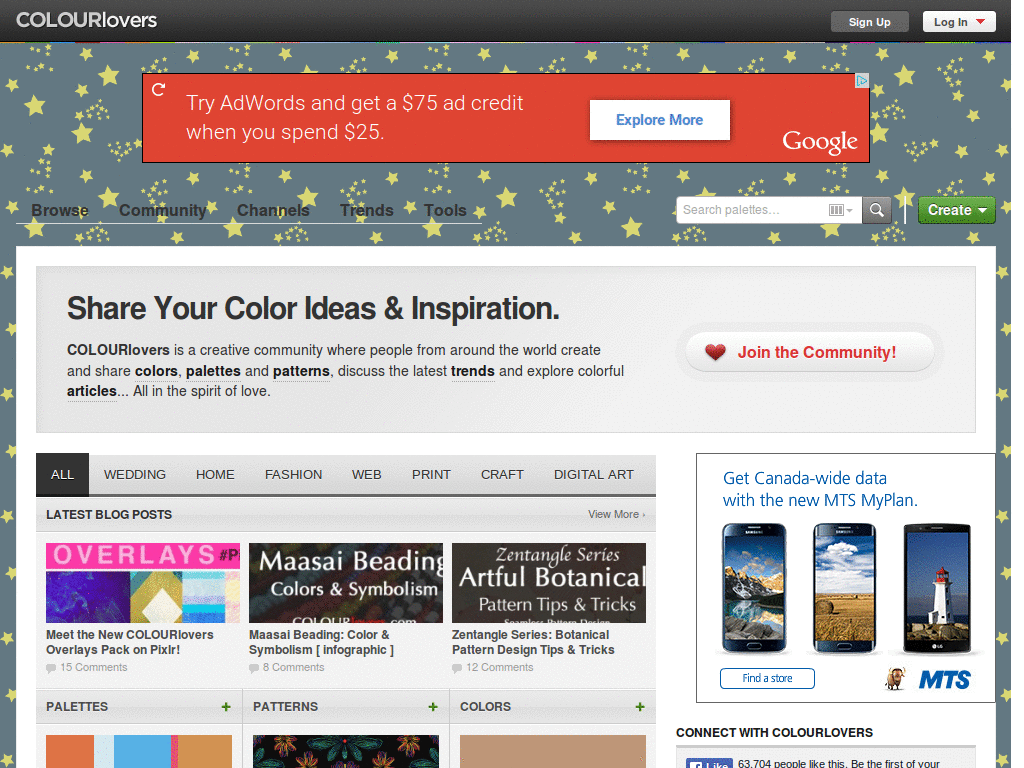The height and width of the screenshot is (768, 1024).
Task: Open the trends link in the intro
Action: (x=473, y=371)
